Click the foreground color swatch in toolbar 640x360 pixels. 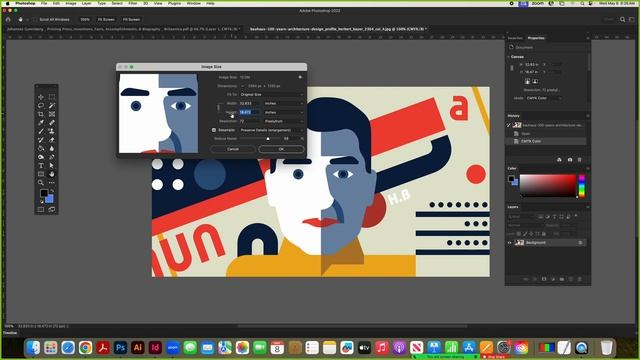coord(44,193)
